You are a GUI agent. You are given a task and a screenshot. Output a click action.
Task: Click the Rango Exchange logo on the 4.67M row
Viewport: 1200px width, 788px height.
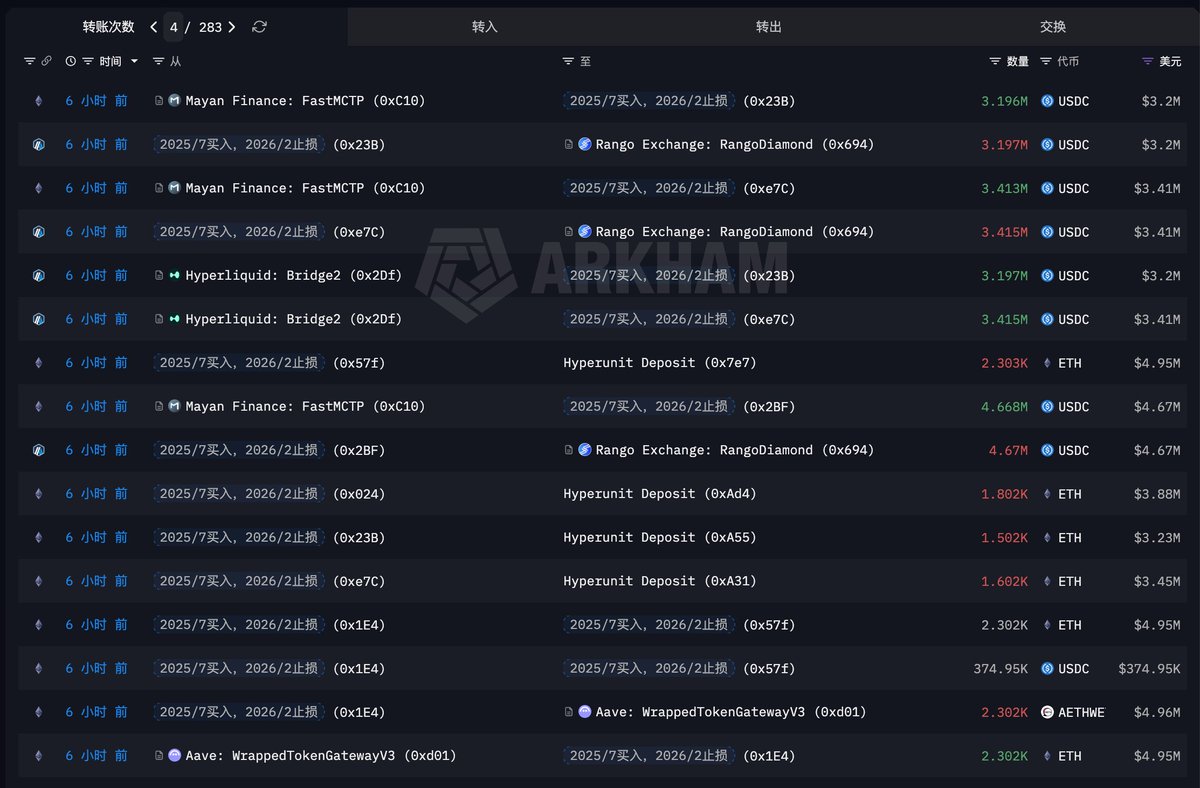tap(585, 450)
